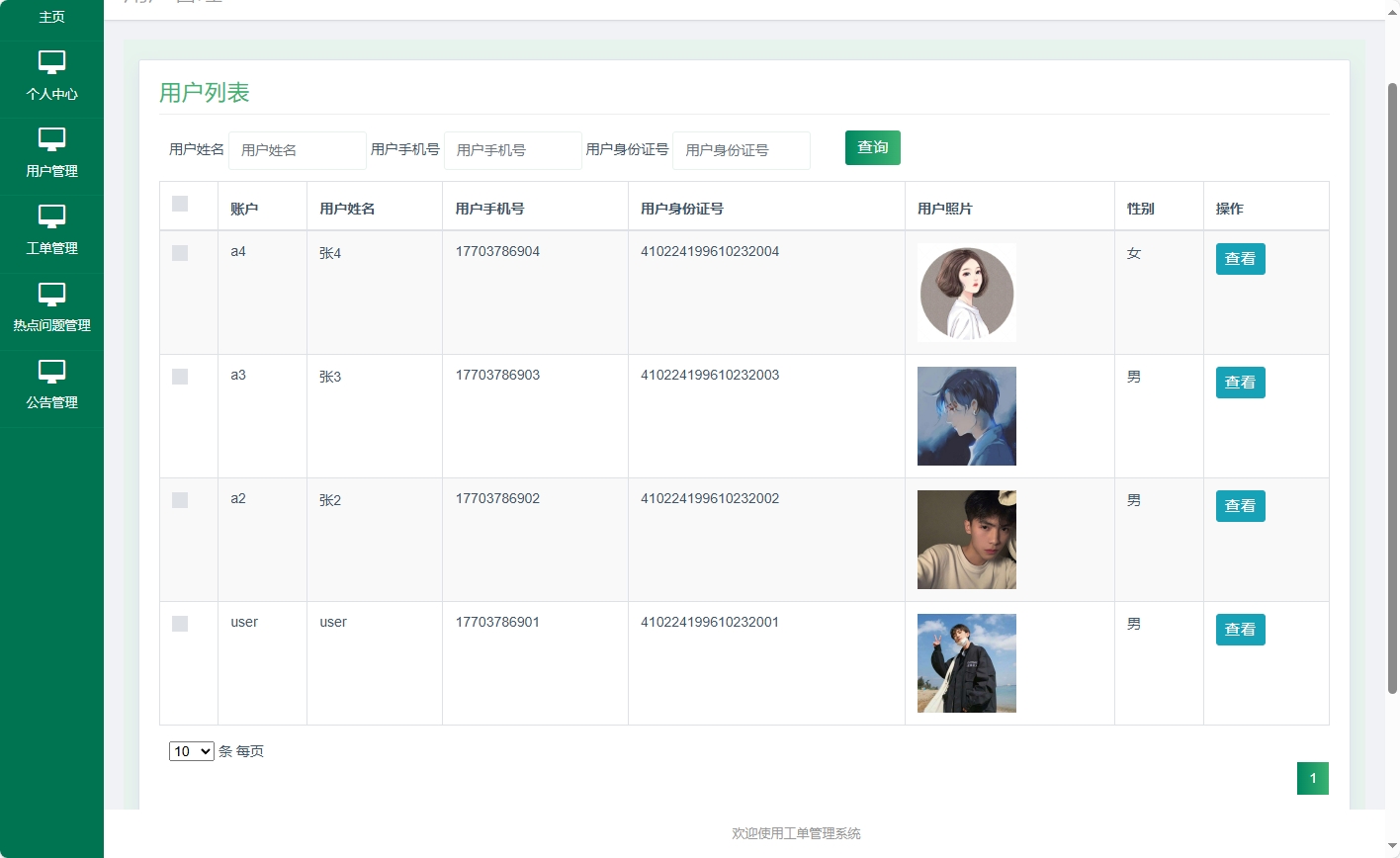Select page 1 in the pagination control
1400x858 pixels.
coord(1312,778)
